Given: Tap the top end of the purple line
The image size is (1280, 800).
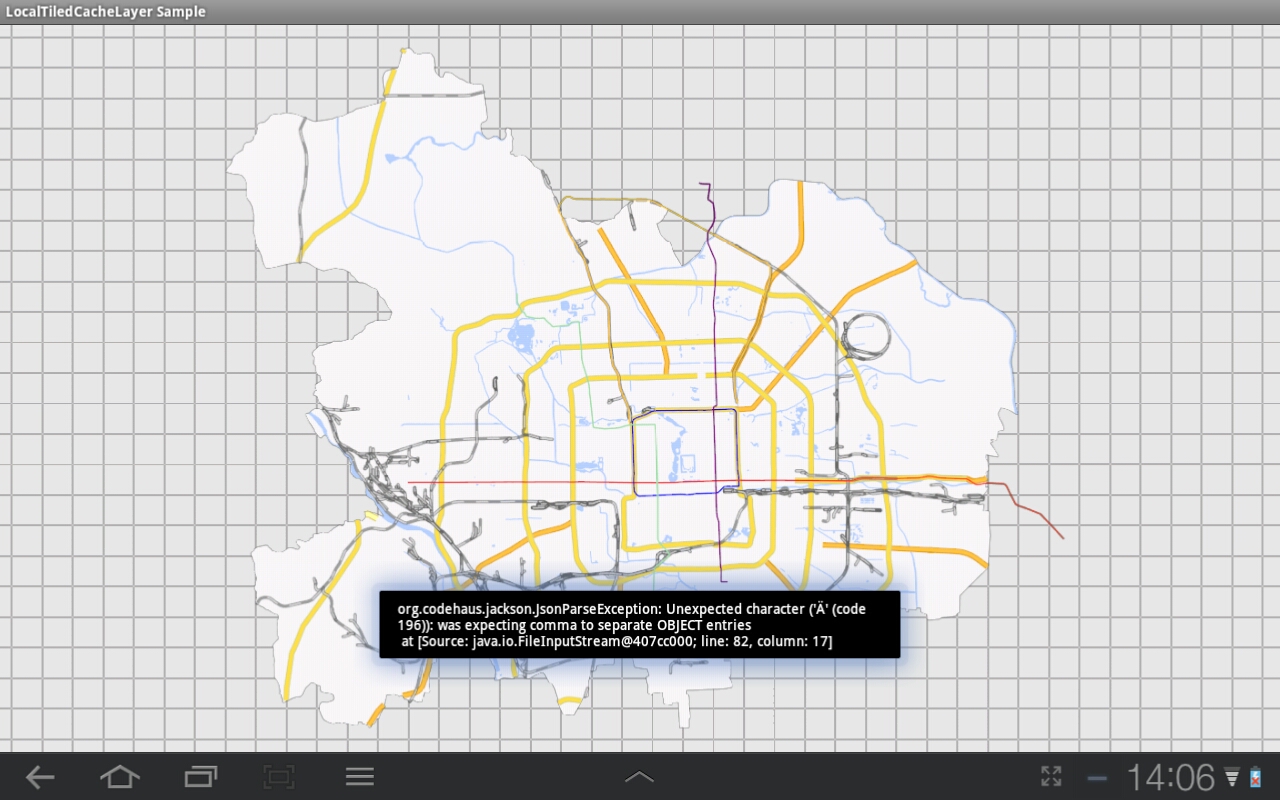Looking at the screenshot, I should 702,185.
